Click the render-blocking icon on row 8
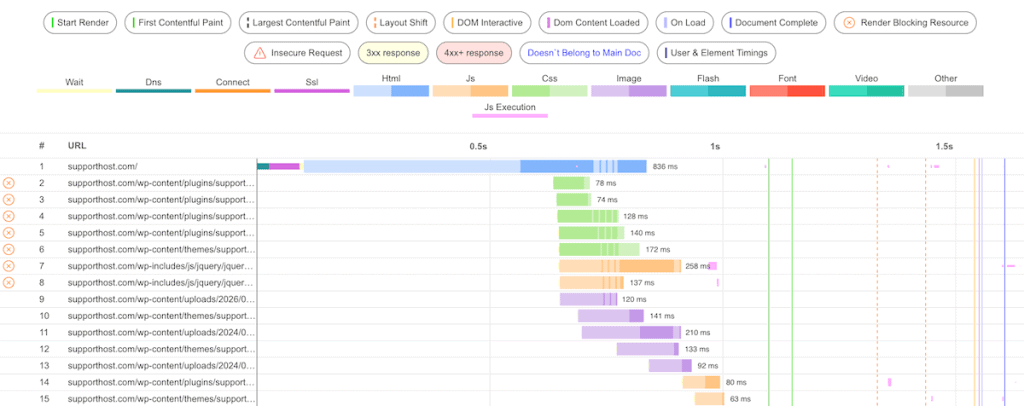 [8, 283]
